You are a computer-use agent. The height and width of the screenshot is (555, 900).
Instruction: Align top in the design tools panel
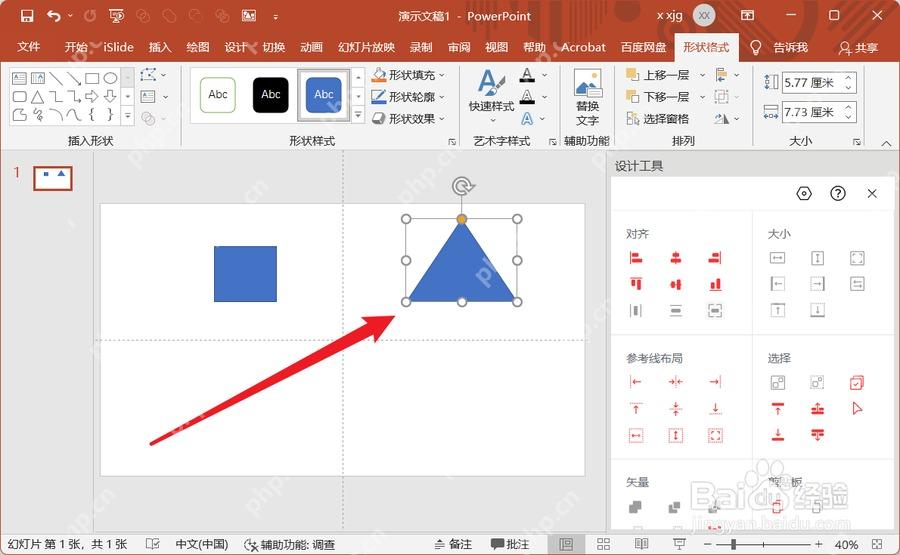636,284
